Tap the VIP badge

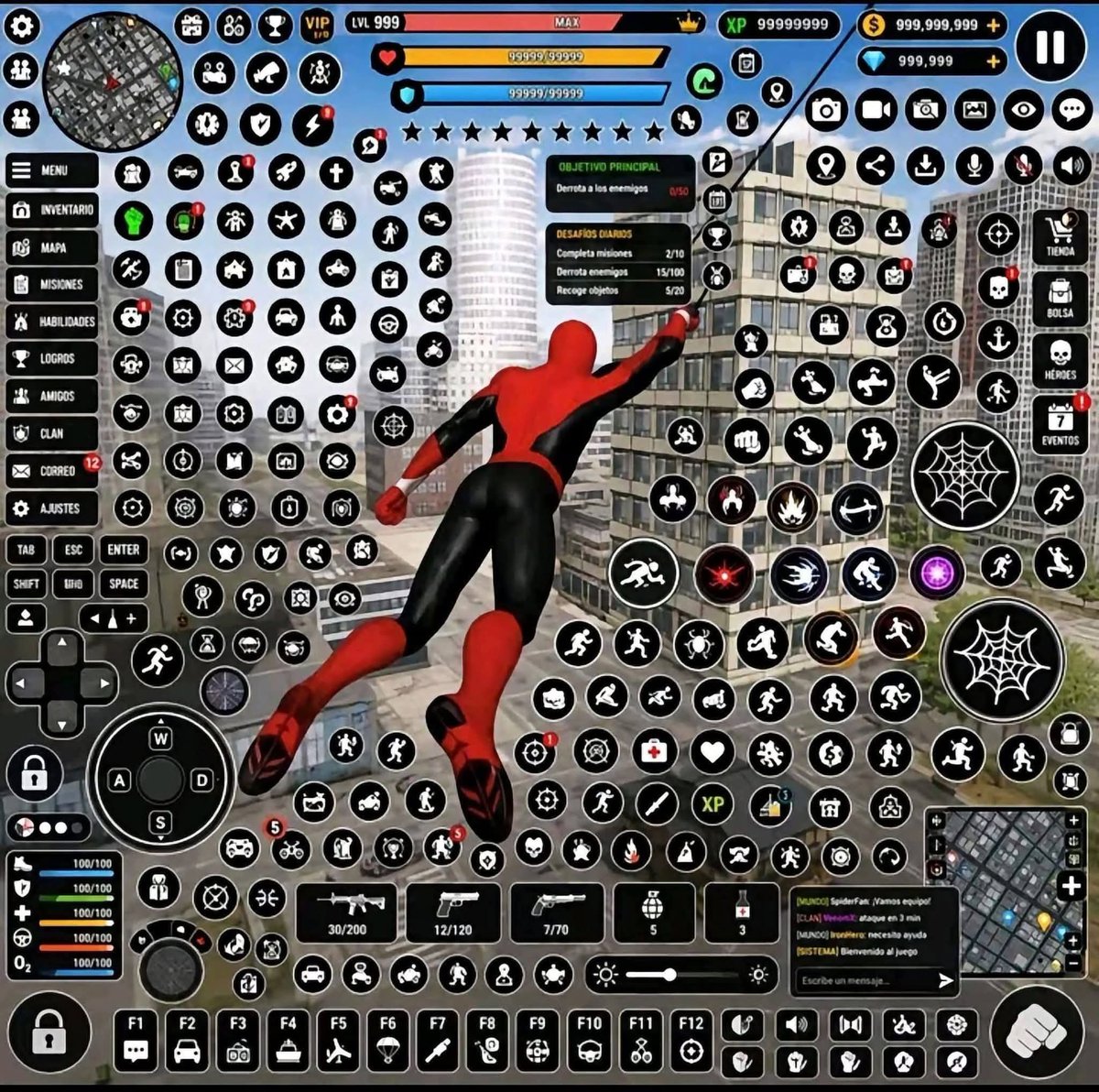coord(317,26)
